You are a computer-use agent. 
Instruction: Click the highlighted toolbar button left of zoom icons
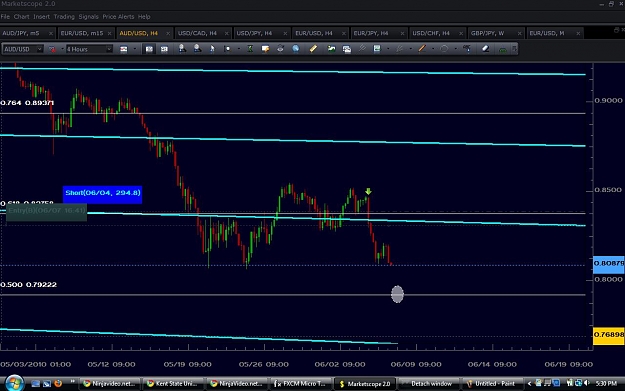tap(149, 49)
